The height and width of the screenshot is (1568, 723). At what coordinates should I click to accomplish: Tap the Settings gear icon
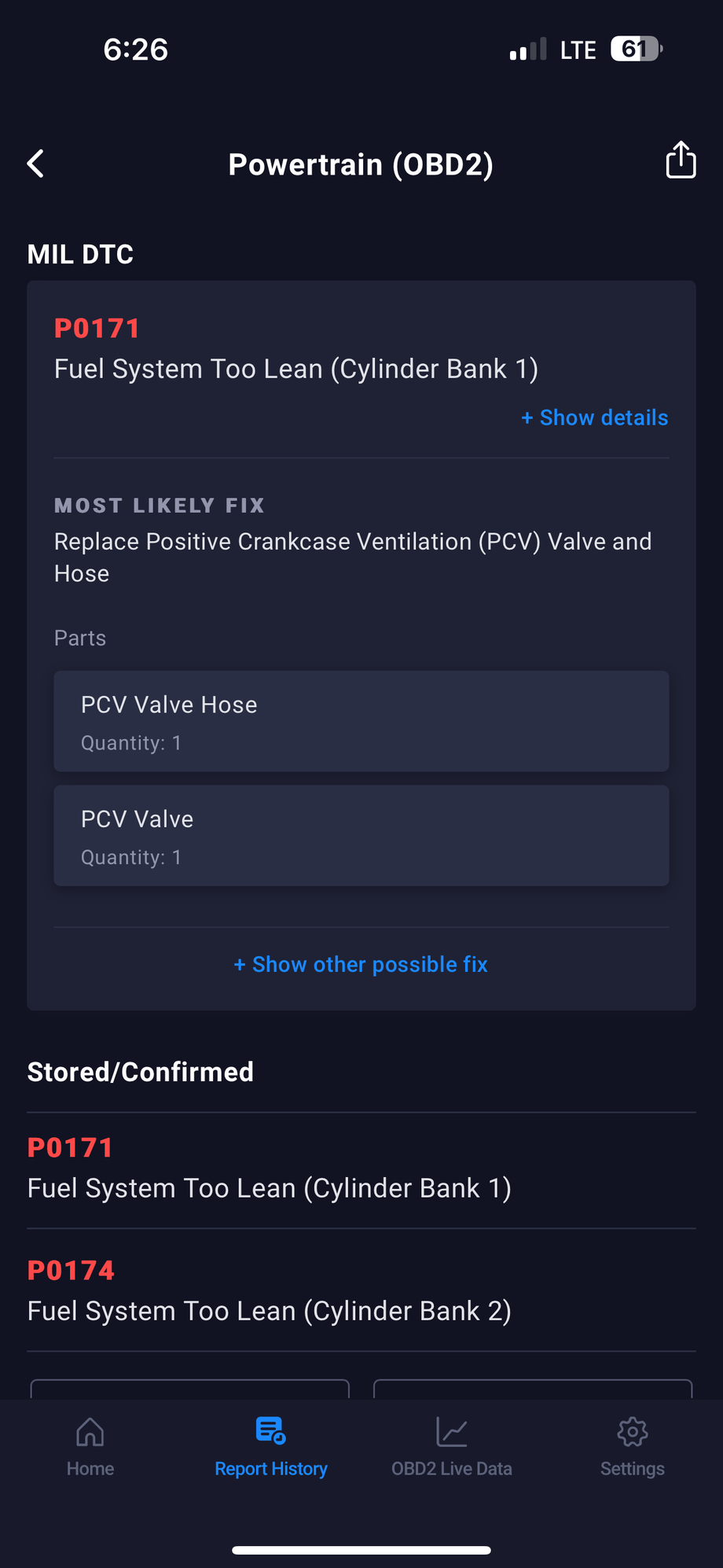point(633,1433)
